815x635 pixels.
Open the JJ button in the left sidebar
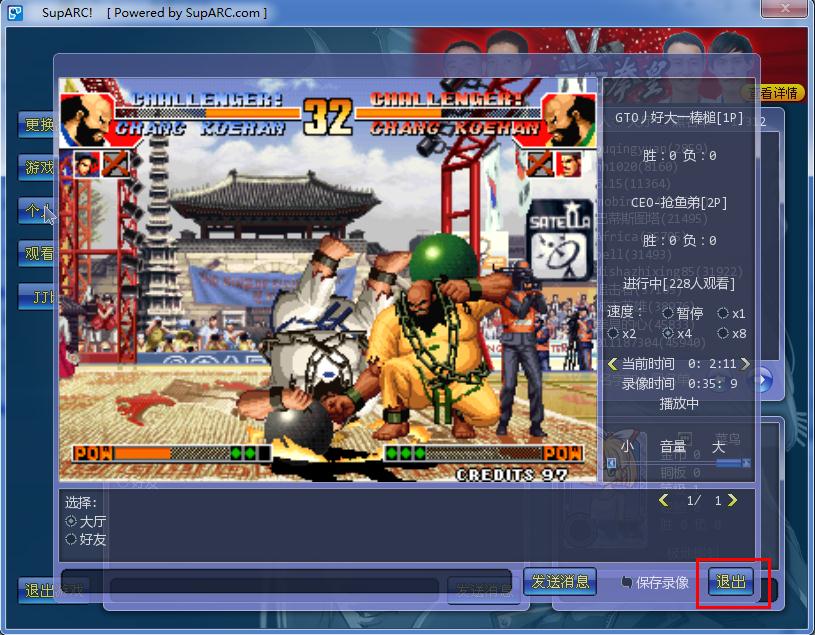(36, 297)
